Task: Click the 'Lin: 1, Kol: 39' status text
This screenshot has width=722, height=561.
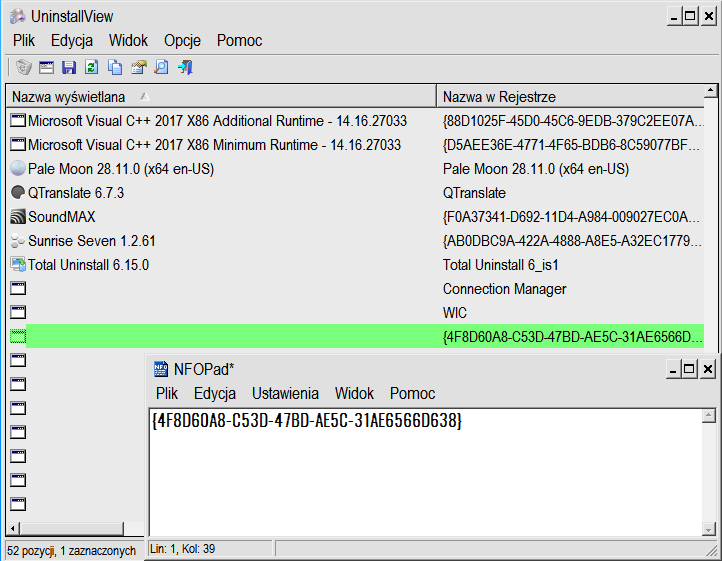Action: [183, 549]
